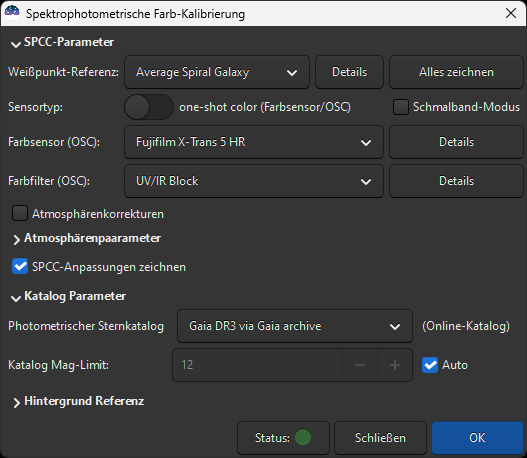Toggle the Sensortyp switch
The height and width of the screenshot is (458, 527).
(x=149, y=107)
